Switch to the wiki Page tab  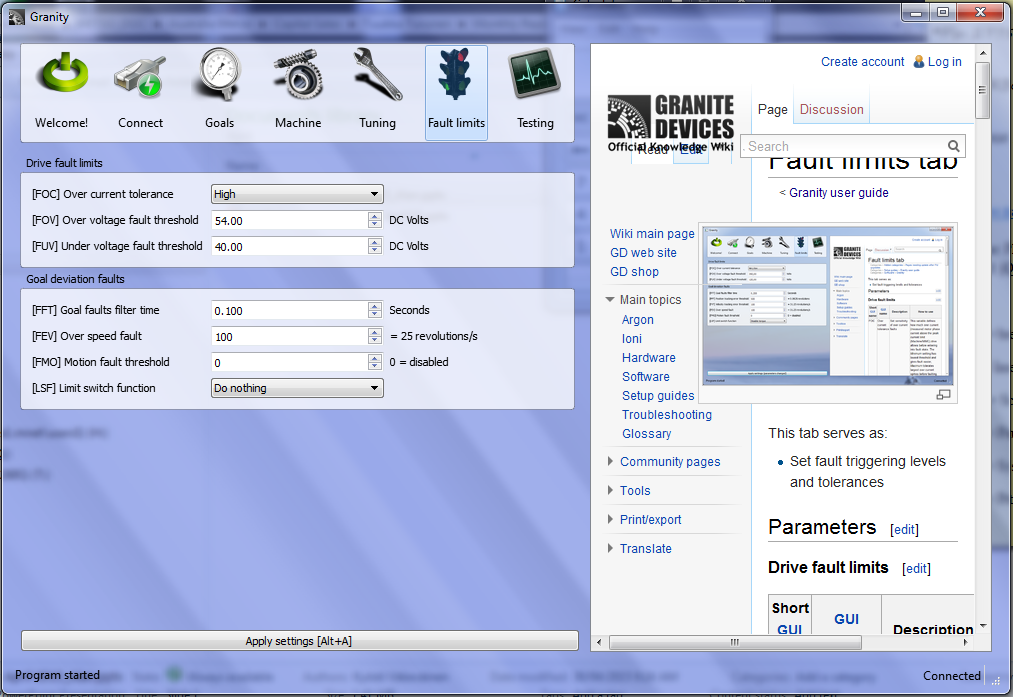pyautogui.click(x=773, y=109)
